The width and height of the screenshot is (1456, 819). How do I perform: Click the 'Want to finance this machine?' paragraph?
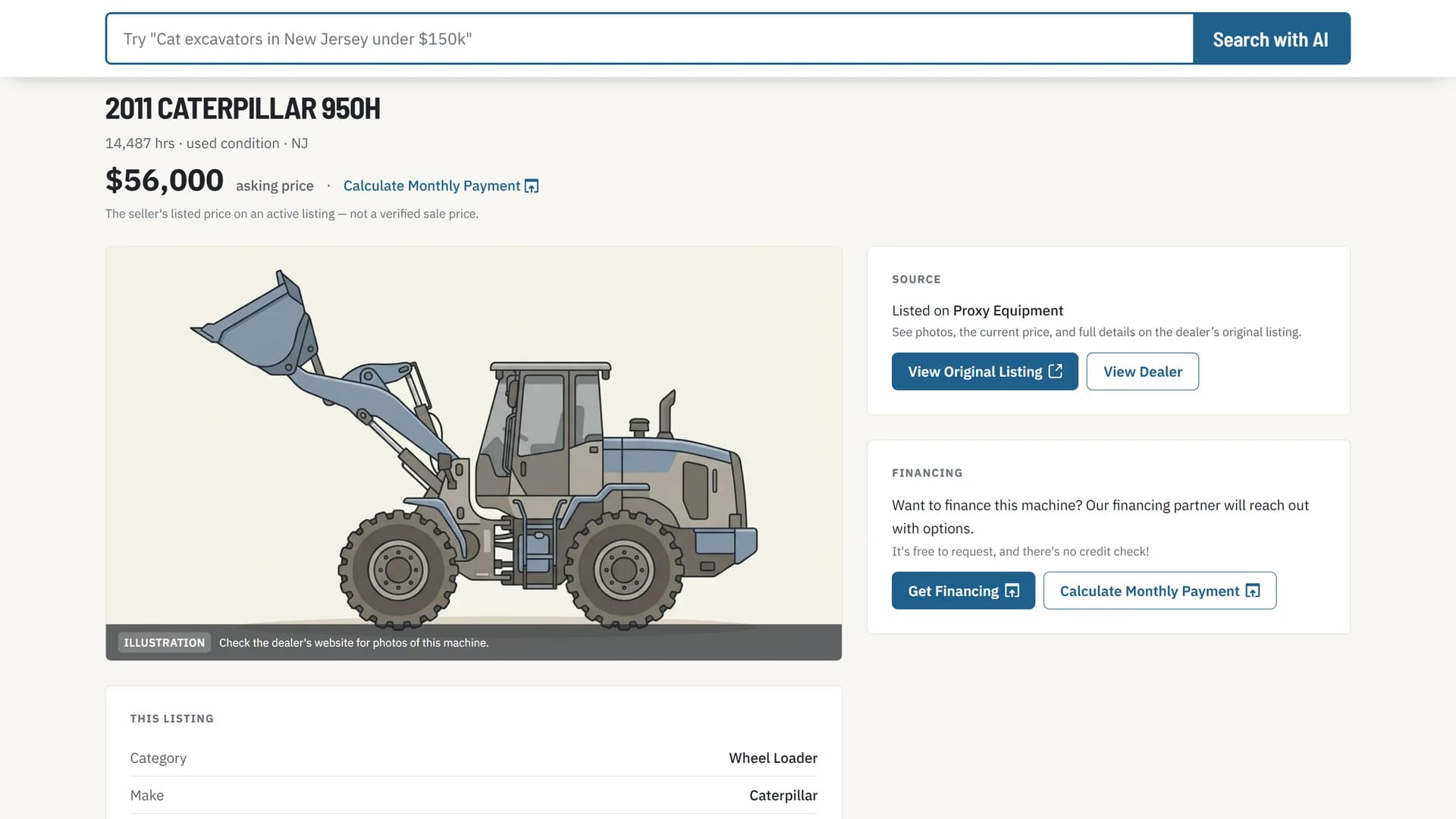click(x=1100, y=516)
